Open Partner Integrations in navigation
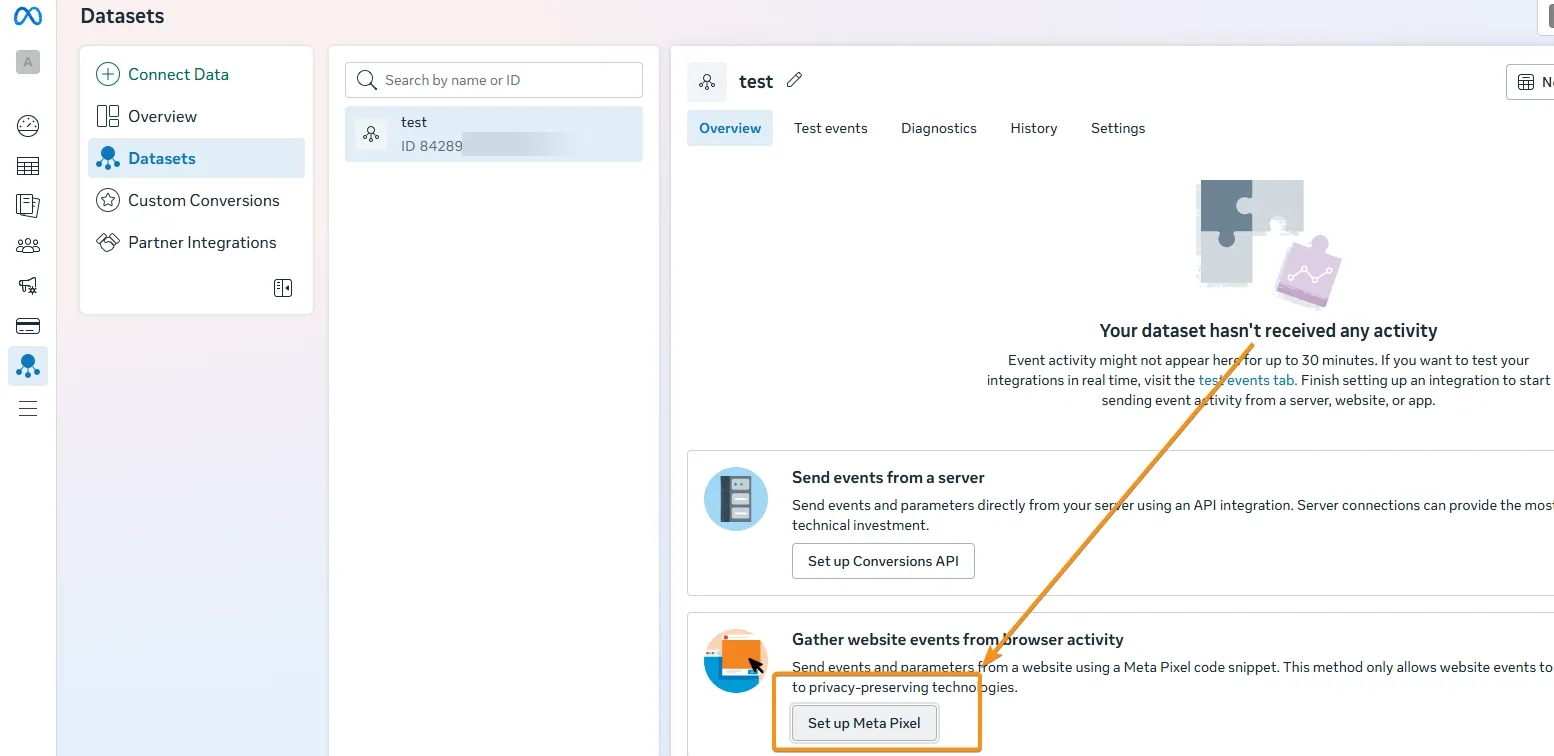Screen dimensions: 1554x756 point(196,242)
